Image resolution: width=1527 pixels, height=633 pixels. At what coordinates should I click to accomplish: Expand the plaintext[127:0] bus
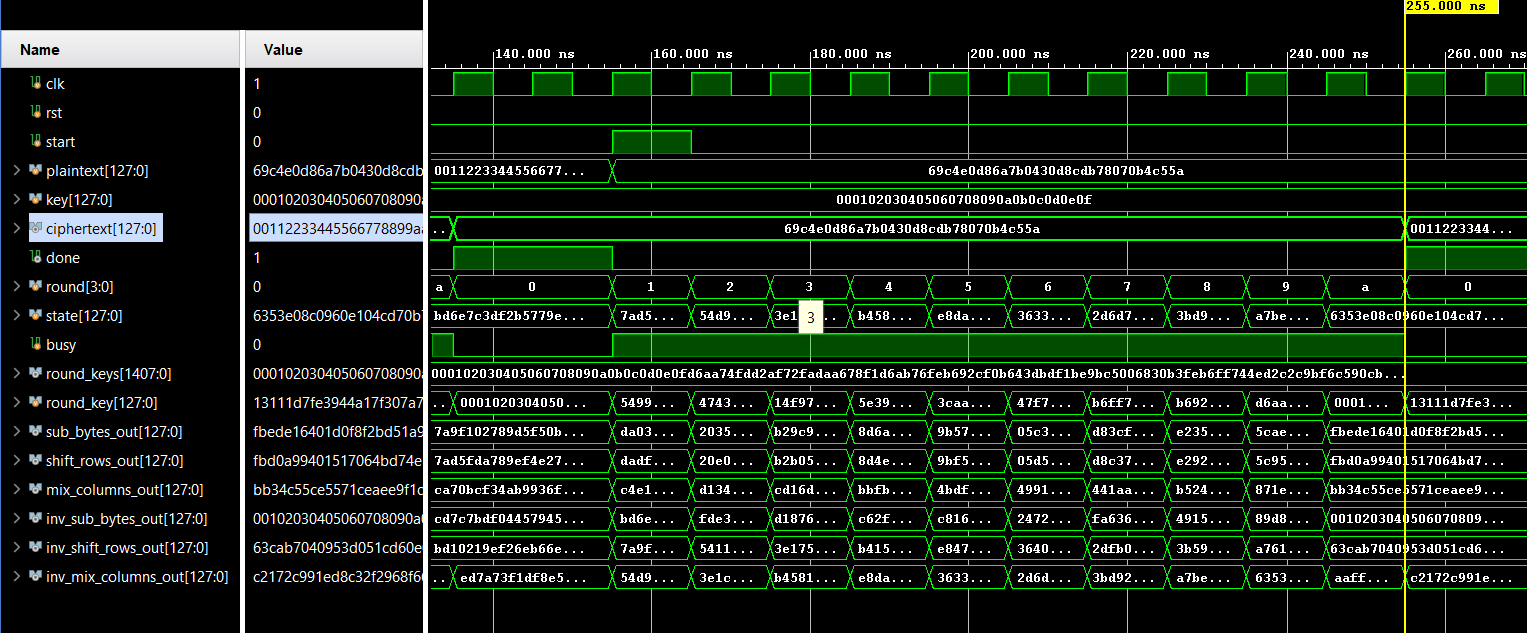pyautogui.click(x=16, y=171)
